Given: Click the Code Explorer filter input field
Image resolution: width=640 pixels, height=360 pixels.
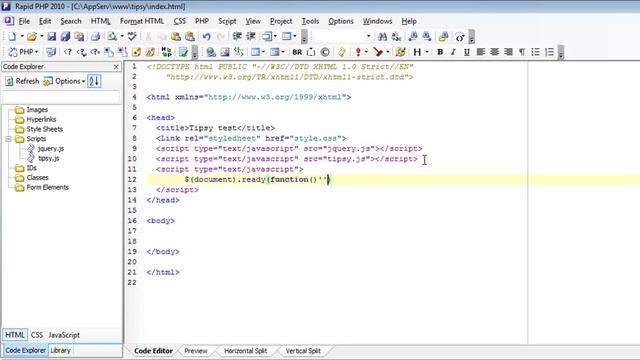Looking at the screenshot, I should 61,97.
